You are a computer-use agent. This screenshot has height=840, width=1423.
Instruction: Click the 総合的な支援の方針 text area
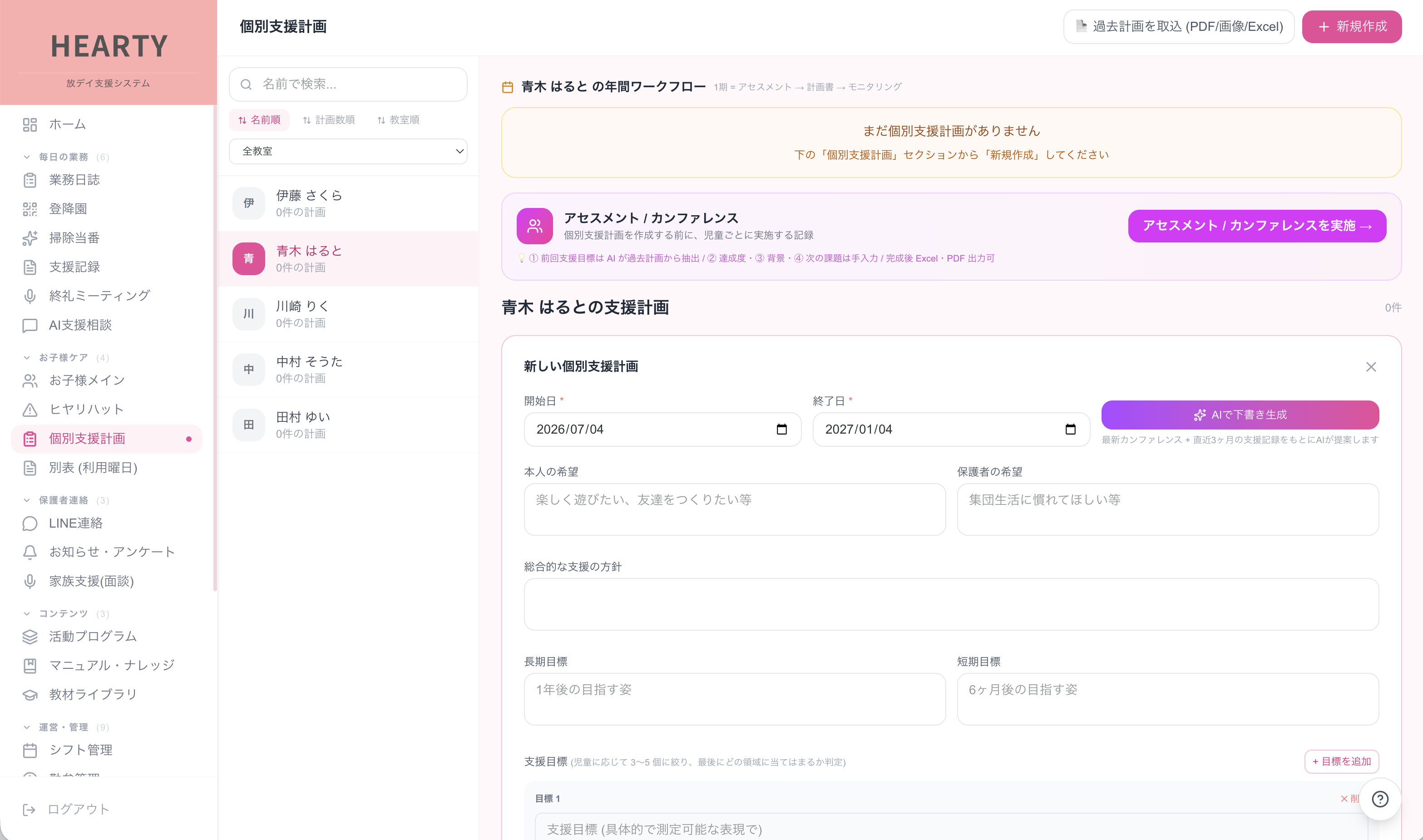tap(951, 604)
